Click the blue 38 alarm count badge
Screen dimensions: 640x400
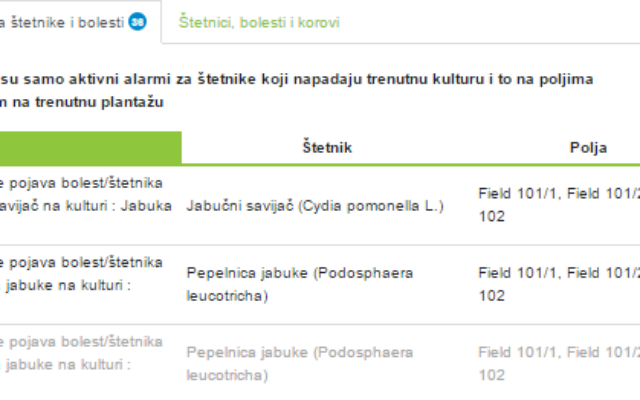pos(138,22)
